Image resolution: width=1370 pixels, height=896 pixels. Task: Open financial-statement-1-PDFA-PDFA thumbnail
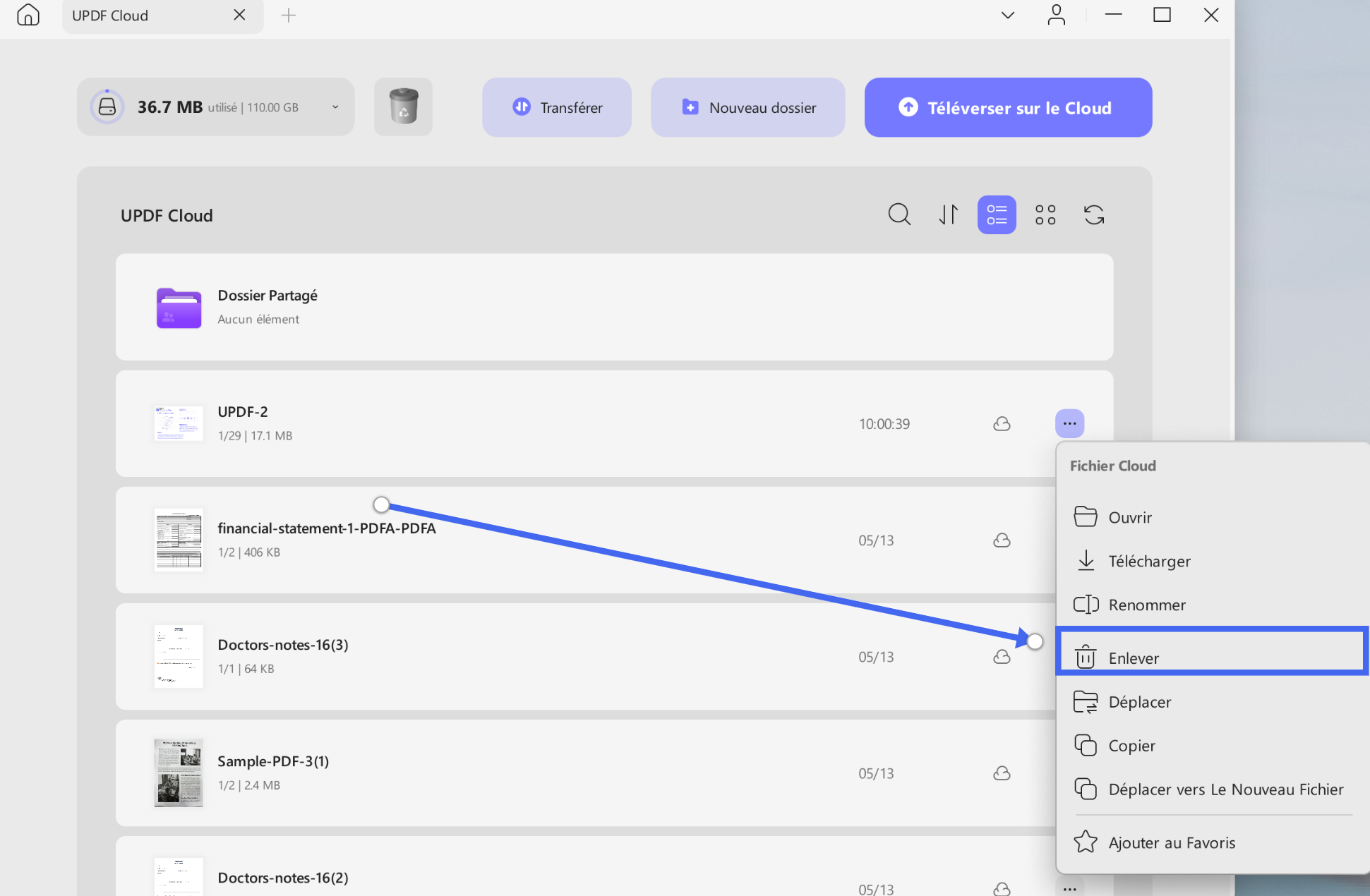(x=179, y=540)
